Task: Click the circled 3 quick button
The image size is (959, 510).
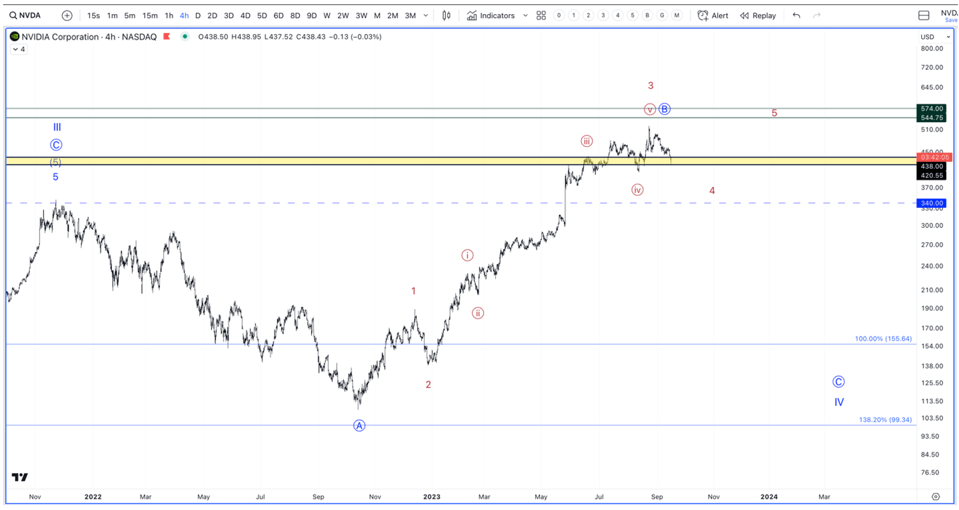Action: (x=603, y=15)
